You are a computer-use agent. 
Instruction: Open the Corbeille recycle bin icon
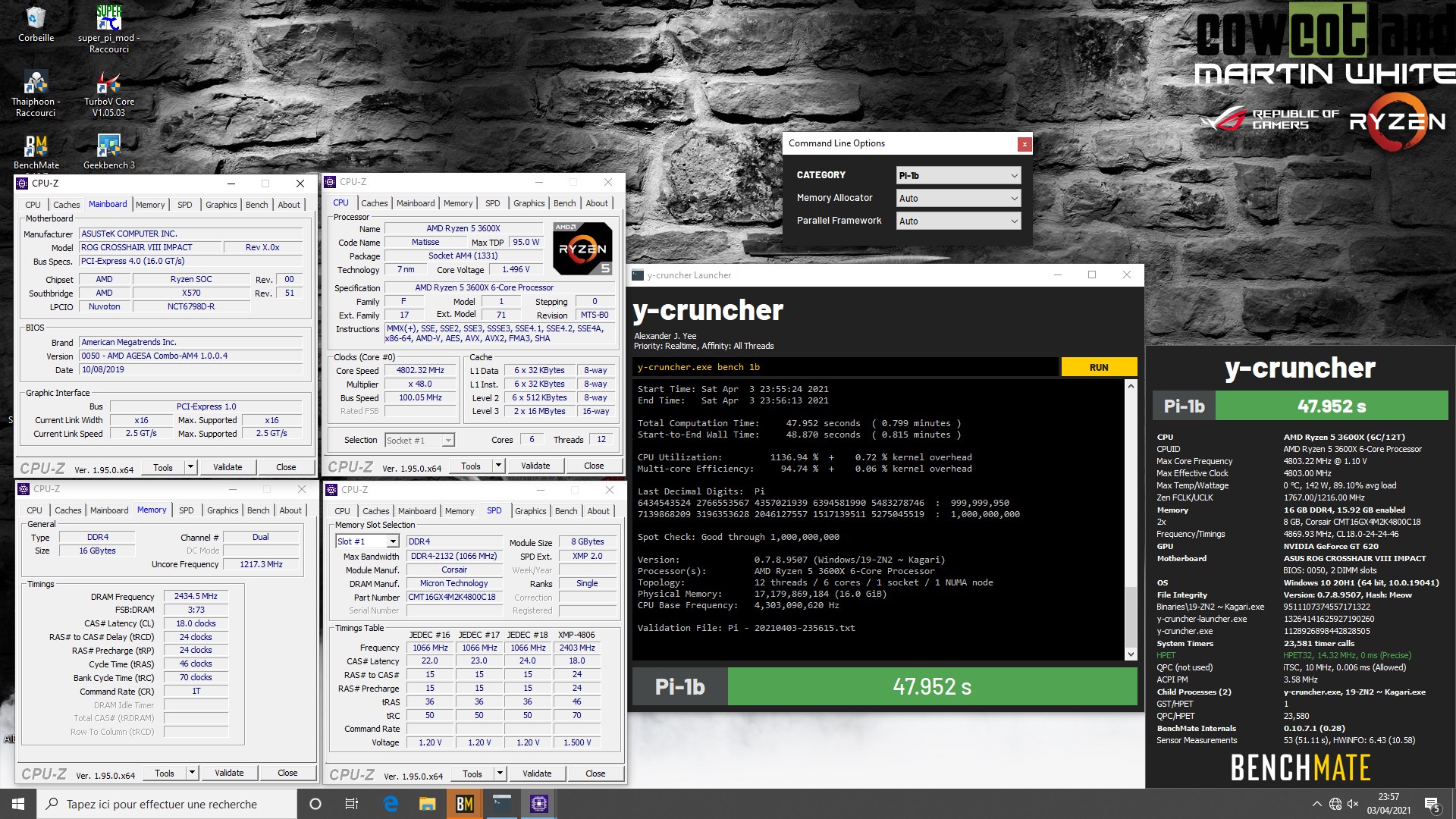(36, 24)
